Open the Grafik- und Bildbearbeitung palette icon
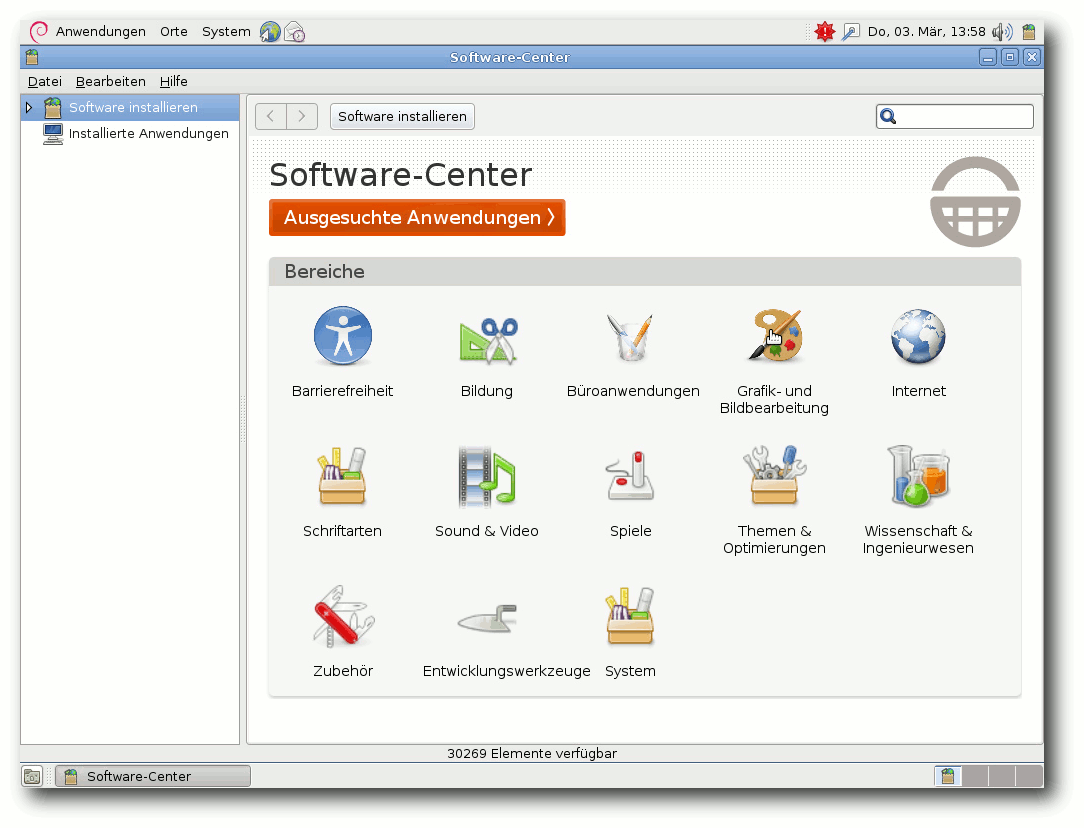Viewport: 1084px width, 828px height. (775, 335)
